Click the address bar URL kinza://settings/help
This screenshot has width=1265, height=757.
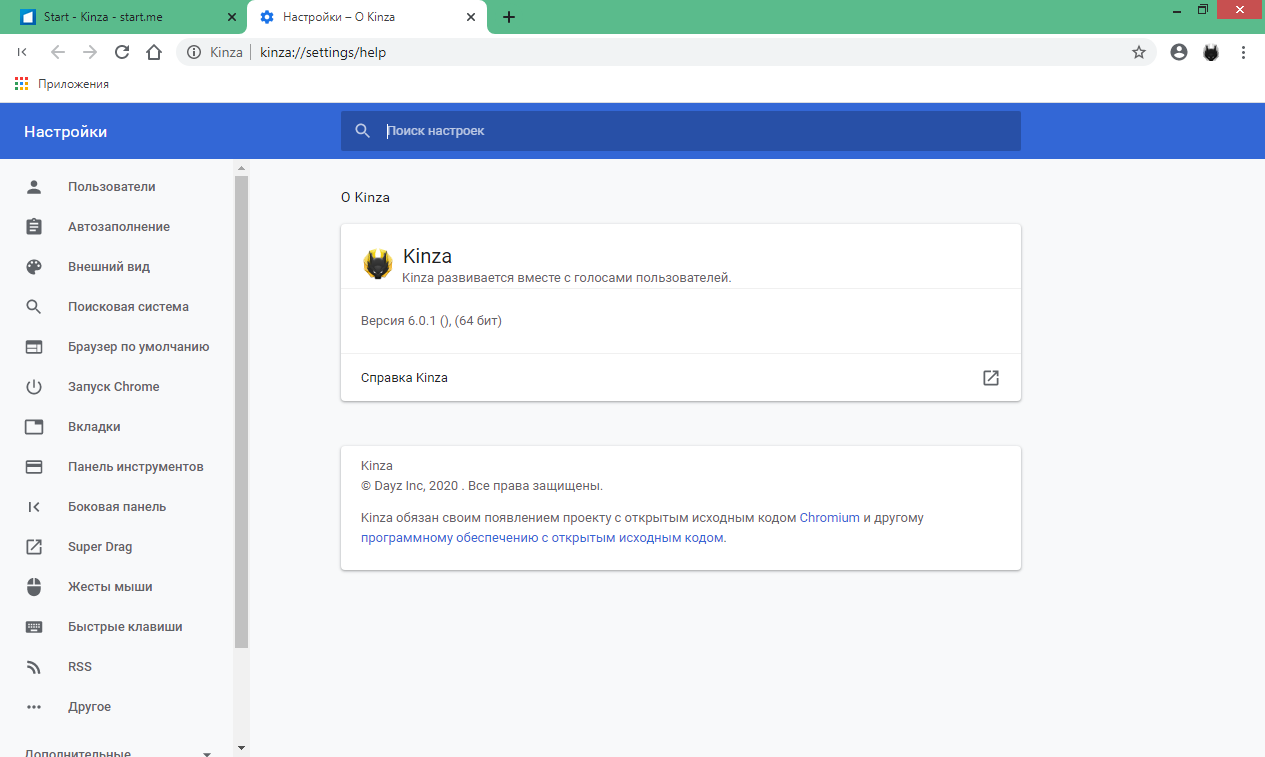pyautogui.click(x=322, y=52)
